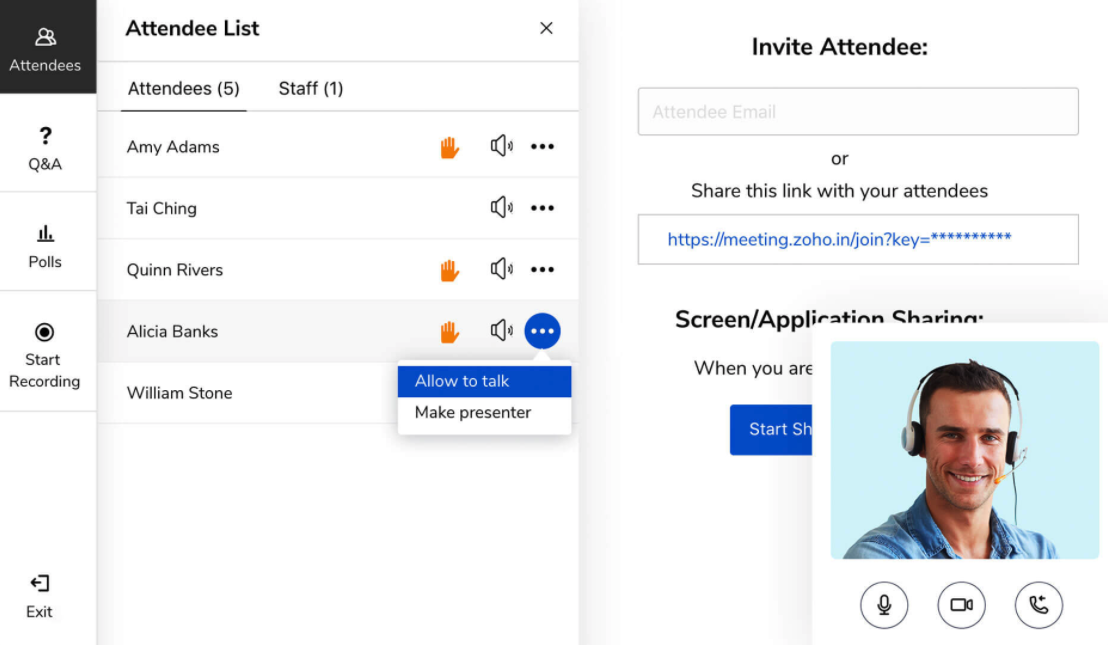
Task: Open the more options menu for Quinn Rivers
Action: point(542,269)
